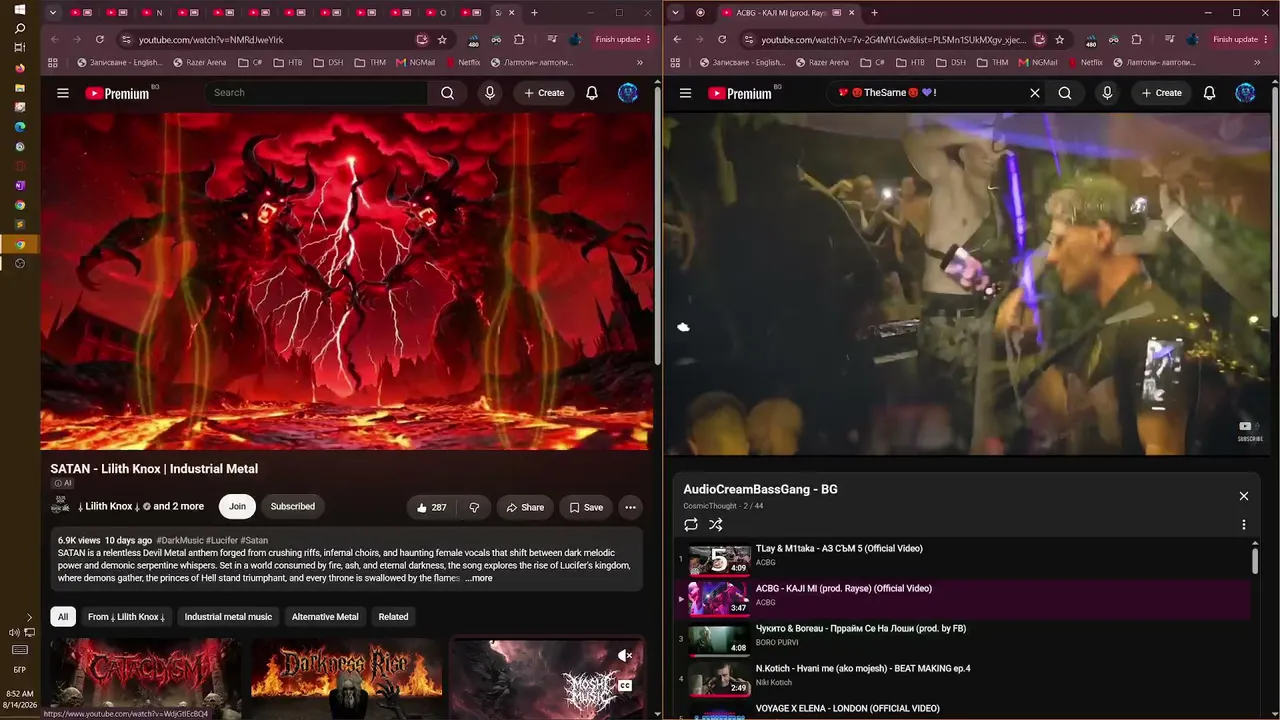This screenshot has width=1280, height=720.
Task: Select the Alternative Metal chip
Action: pos(325,617)
